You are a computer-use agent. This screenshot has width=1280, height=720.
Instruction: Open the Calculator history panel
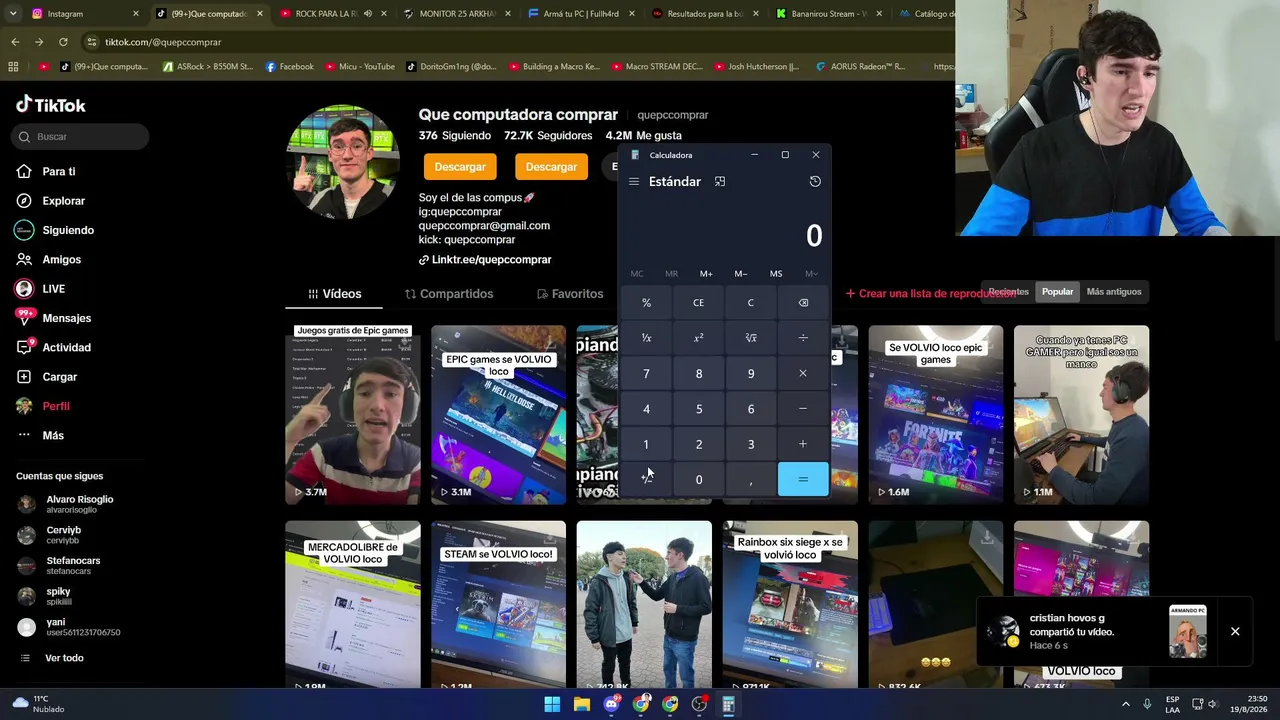(815, 182)
